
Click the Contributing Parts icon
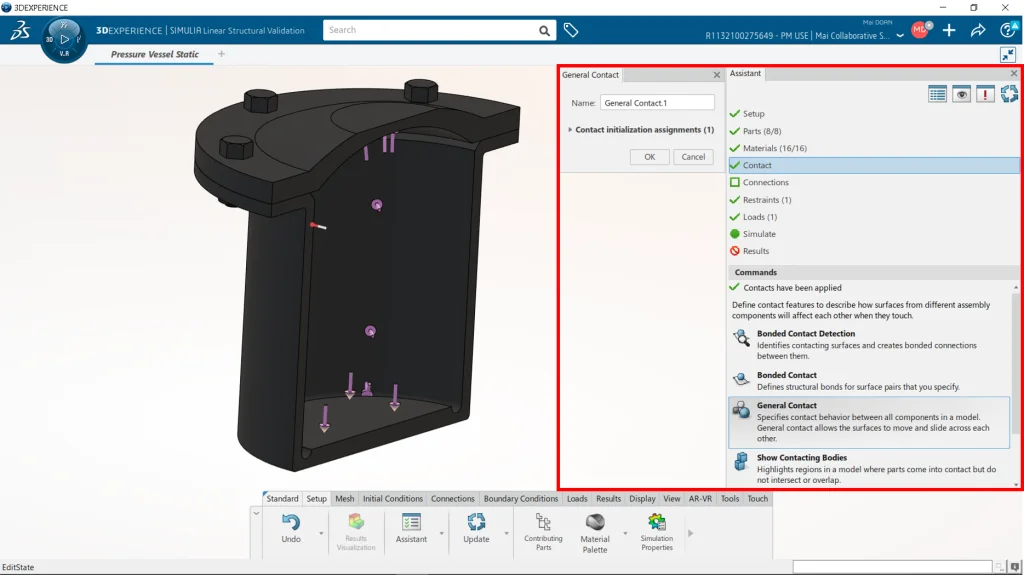pos(543,522)
